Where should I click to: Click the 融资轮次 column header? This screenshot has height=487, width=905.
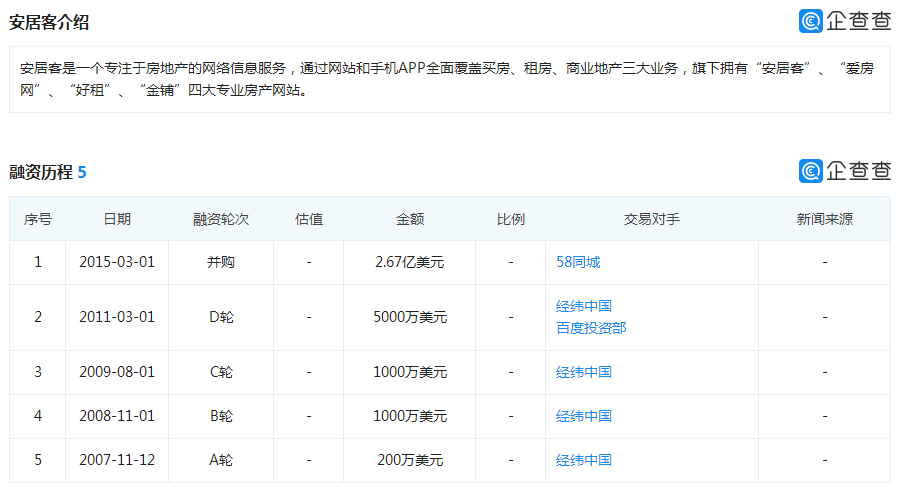pyautogui.click(x=221, y=219)
